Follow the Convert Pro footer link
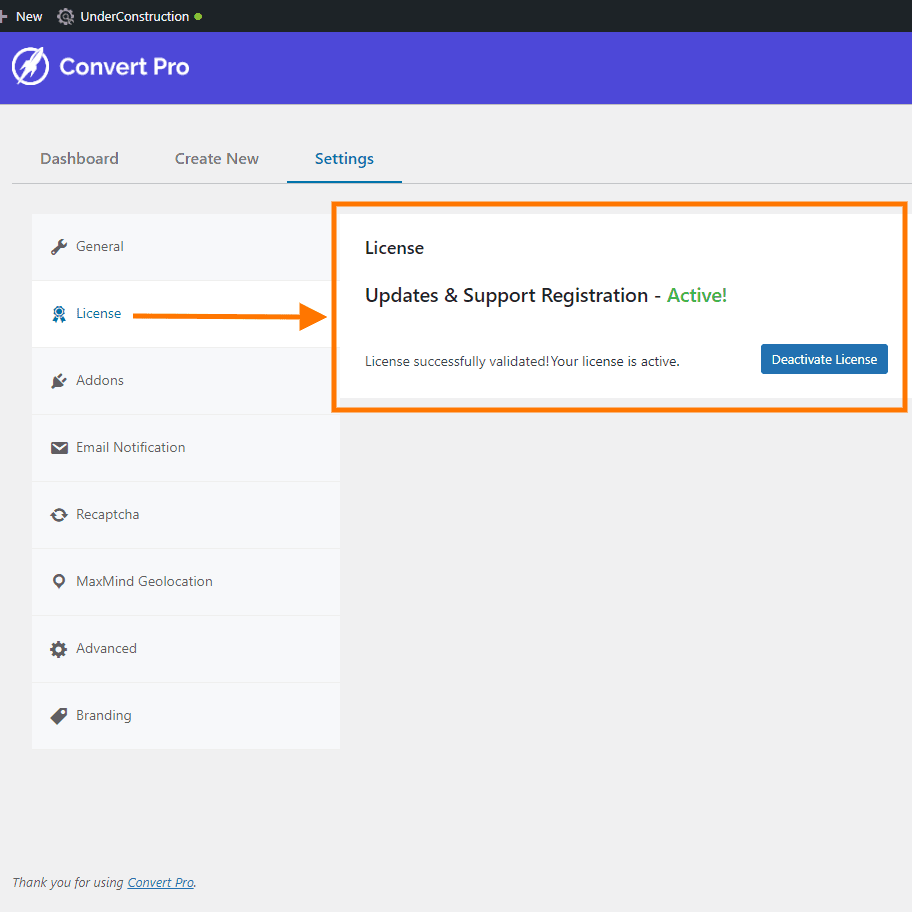The width and height of the screenshot is (912, 912). (161, 882)
